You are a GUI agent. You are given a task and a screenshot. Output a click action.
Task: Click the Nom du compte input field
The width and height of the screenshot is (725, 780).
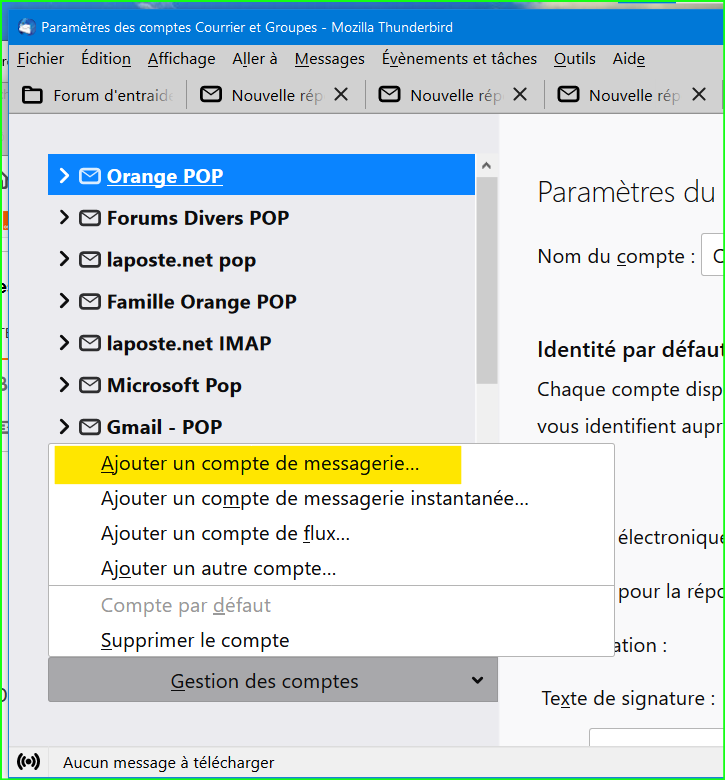(712, 254)
